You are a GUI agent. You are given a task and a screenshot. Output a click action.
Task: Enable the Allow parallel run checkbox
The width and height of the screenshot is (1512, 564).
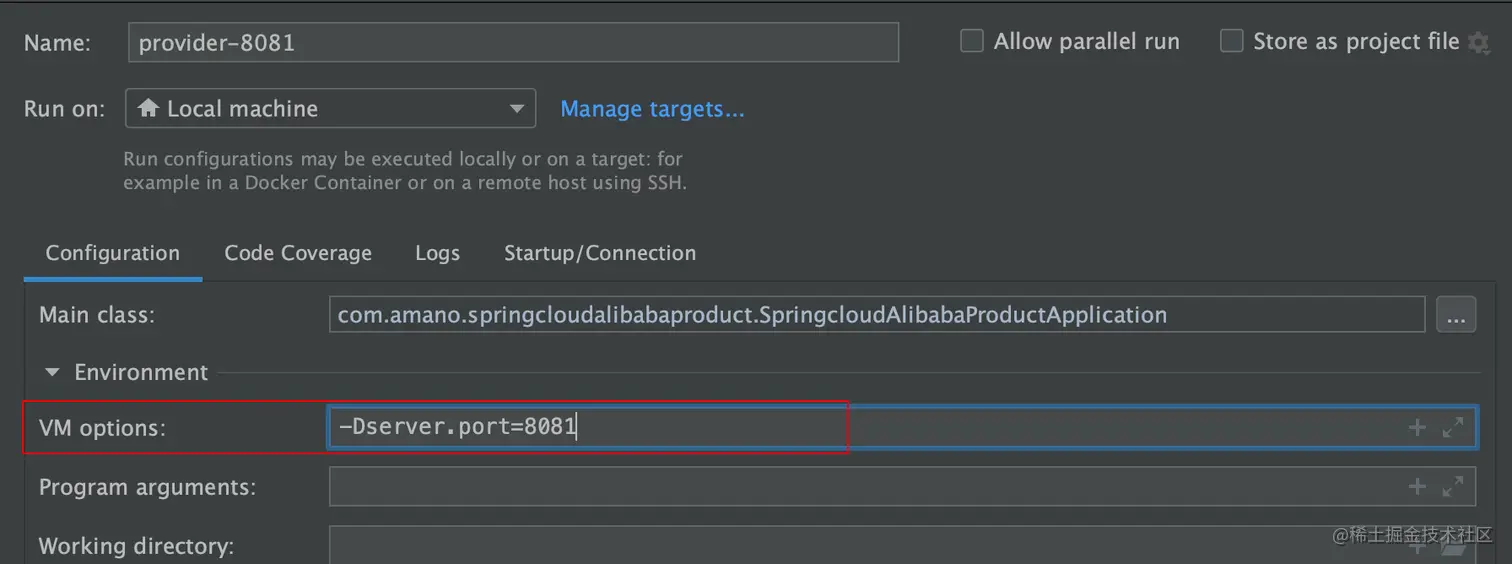[972, 42]
